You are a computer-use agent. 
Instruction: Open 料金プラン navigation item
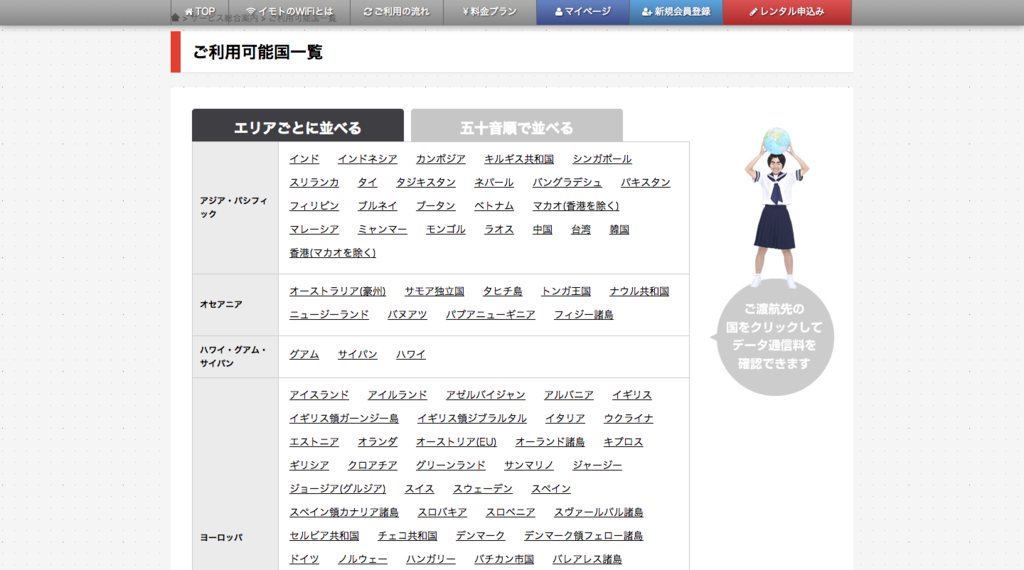[x=490, y=12]
